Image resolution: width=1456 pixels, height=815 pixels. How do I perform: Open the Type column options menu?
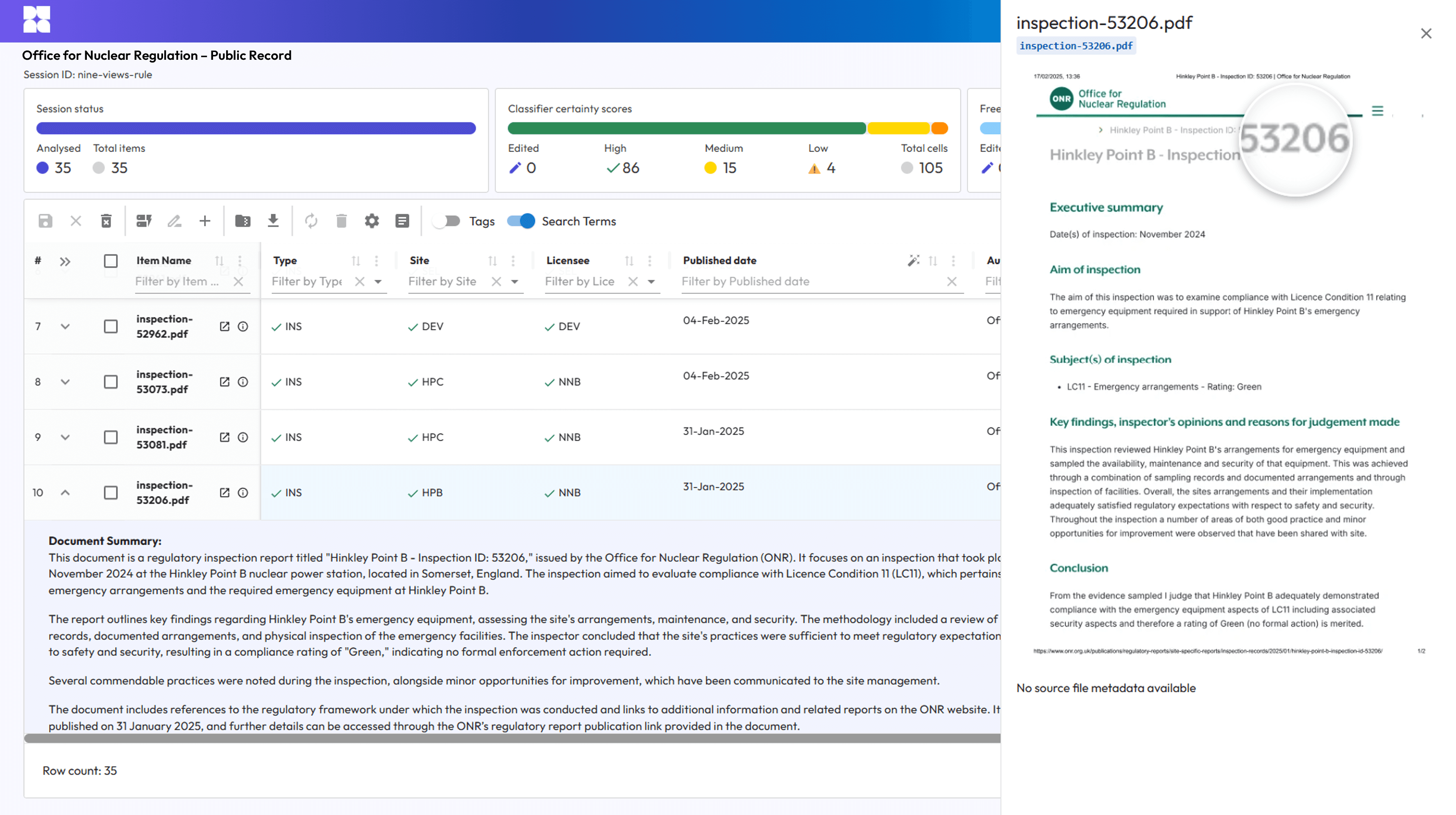pos(376,260)
